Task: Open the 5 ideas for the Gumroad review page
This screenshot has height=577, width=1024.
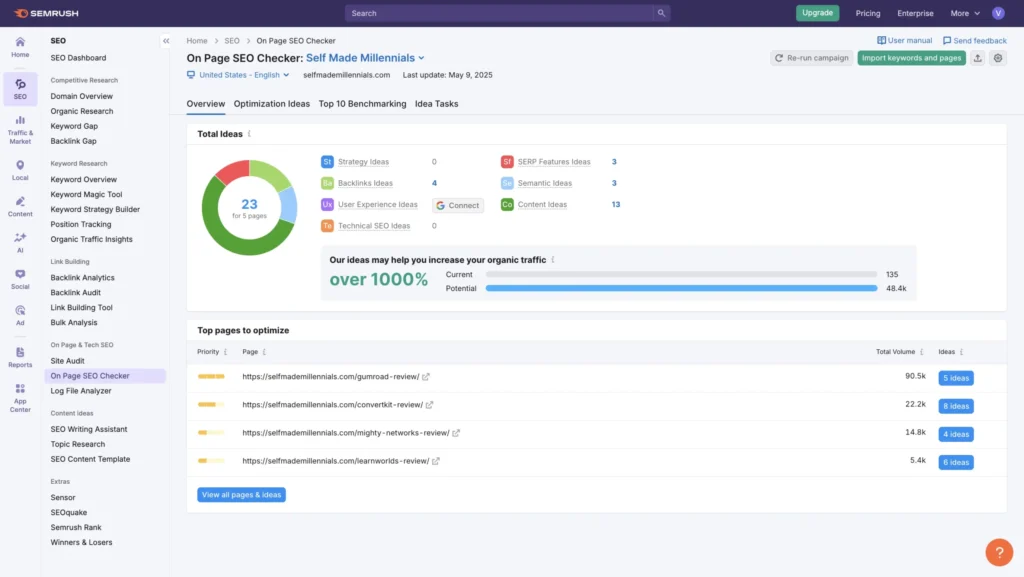Action: 954,377
